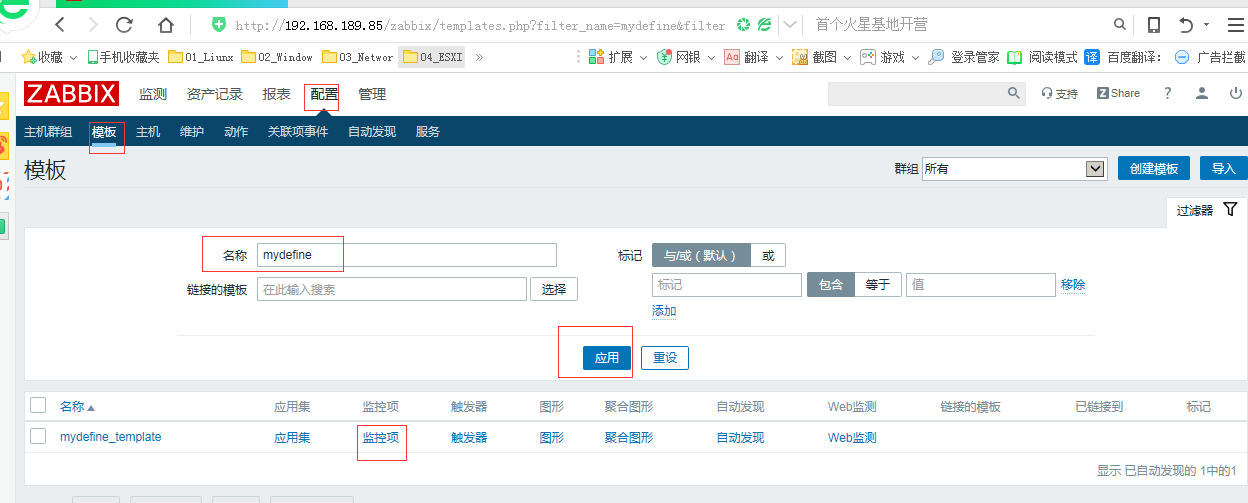Image resolution: width=1248 pixels, height=503 pixels.
Task: Click the 移除 tag link
Action: (1073, 285)
